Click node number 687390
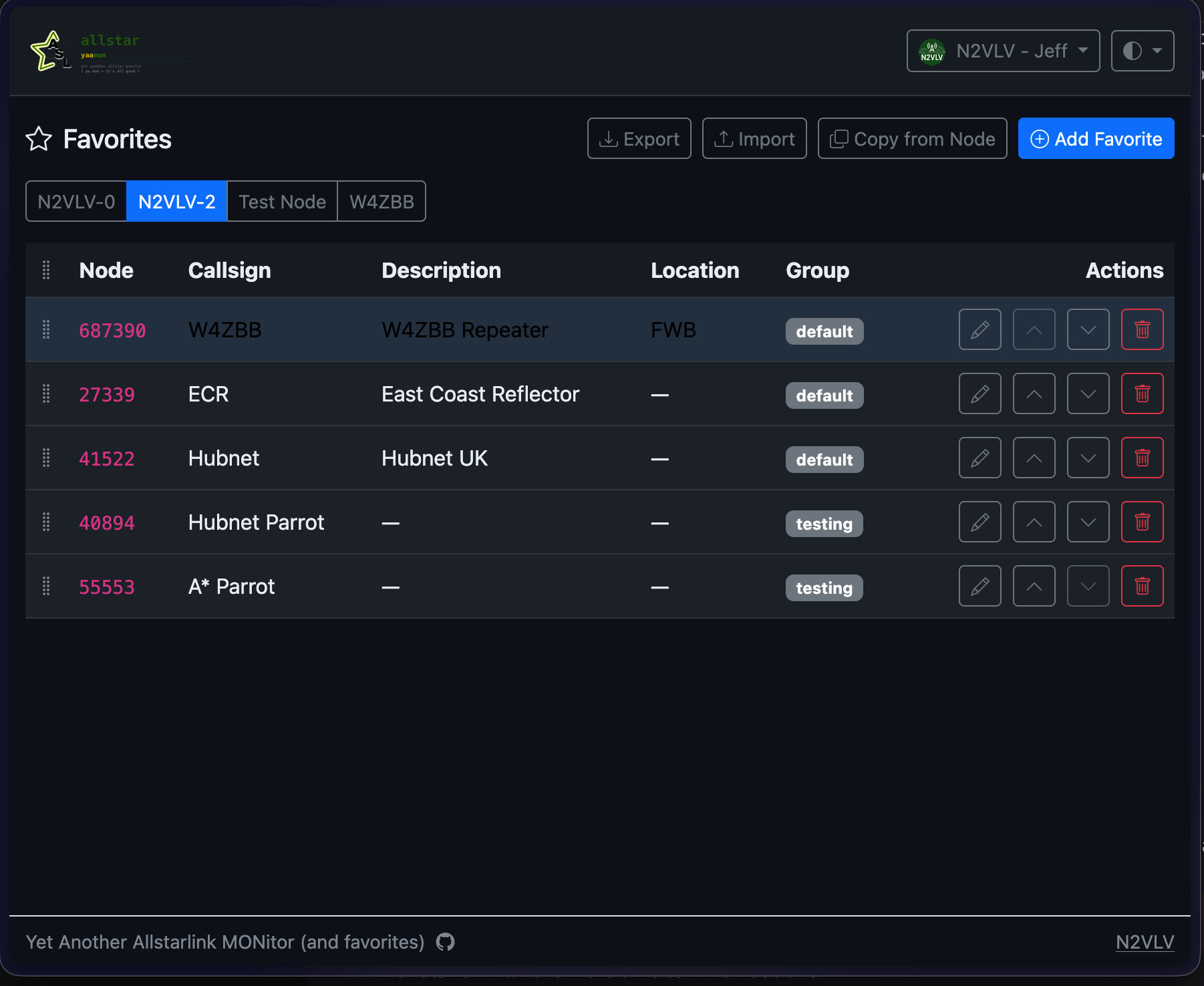 pyautogui.click(x=112, y=330)
